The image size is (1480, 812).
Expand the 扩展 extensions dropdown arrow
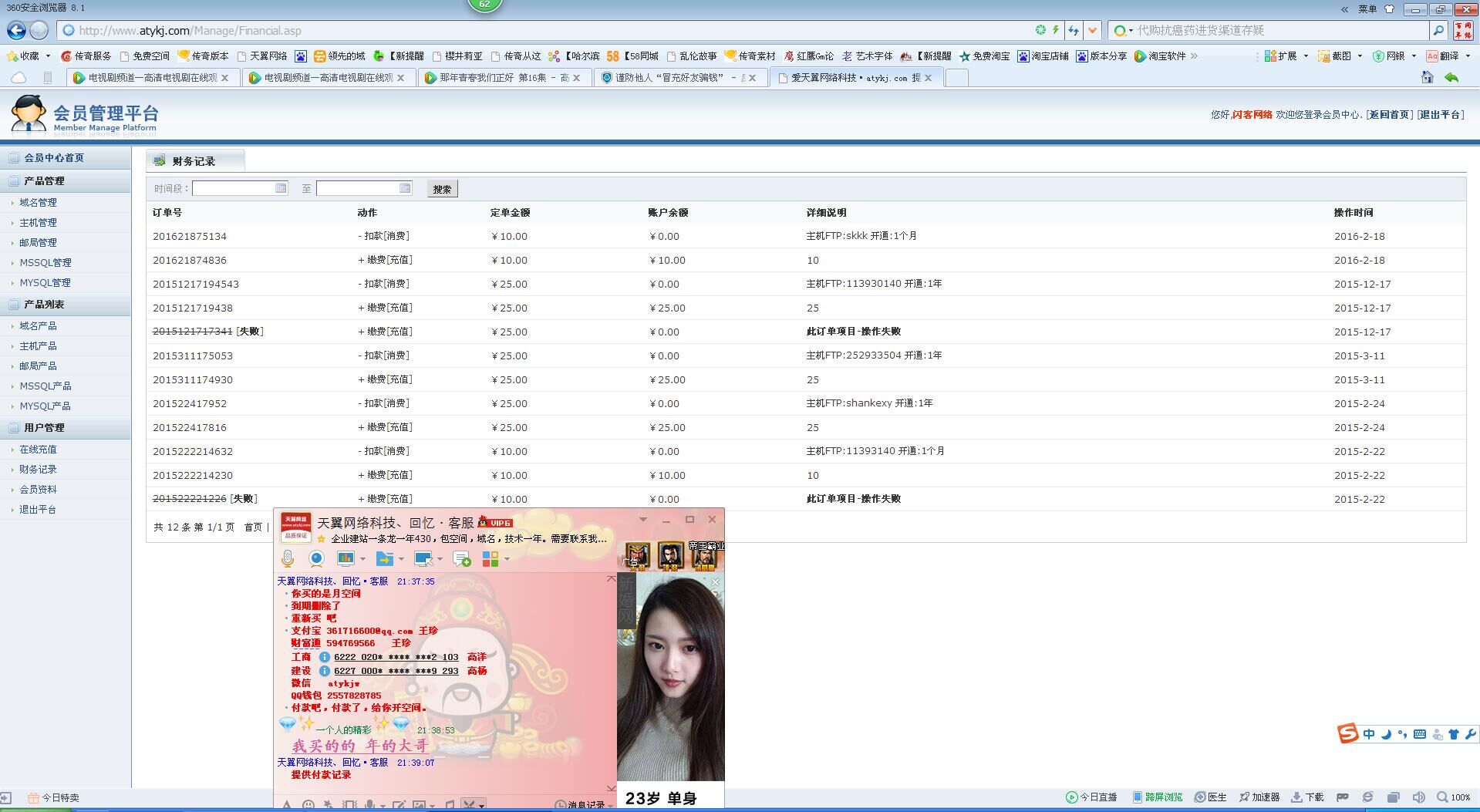click(1306, 56)
